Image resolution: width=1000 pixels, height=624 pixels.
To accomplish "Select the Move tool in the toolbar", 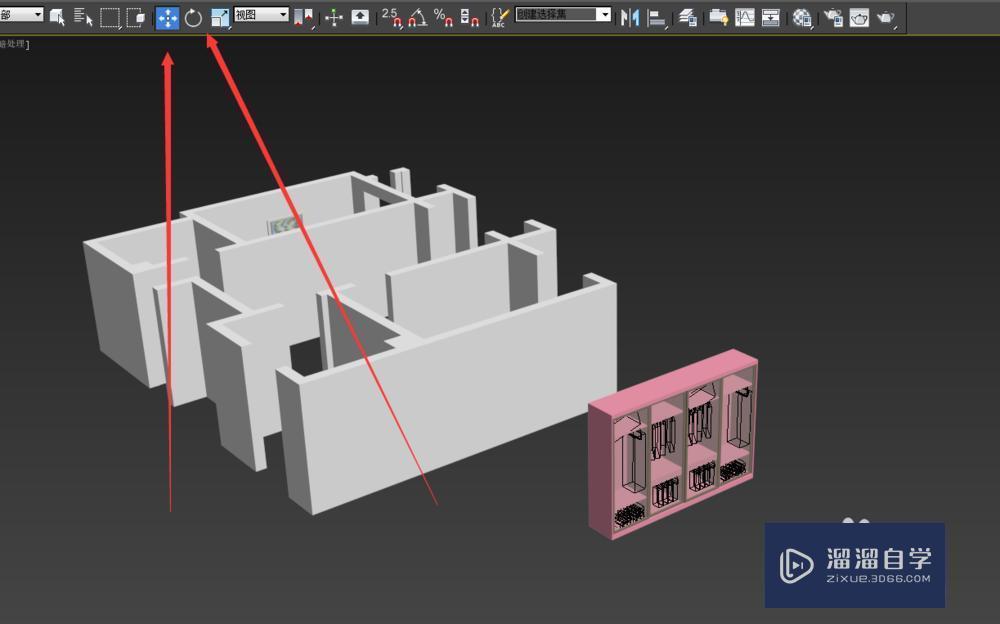I will click(167, 17).
